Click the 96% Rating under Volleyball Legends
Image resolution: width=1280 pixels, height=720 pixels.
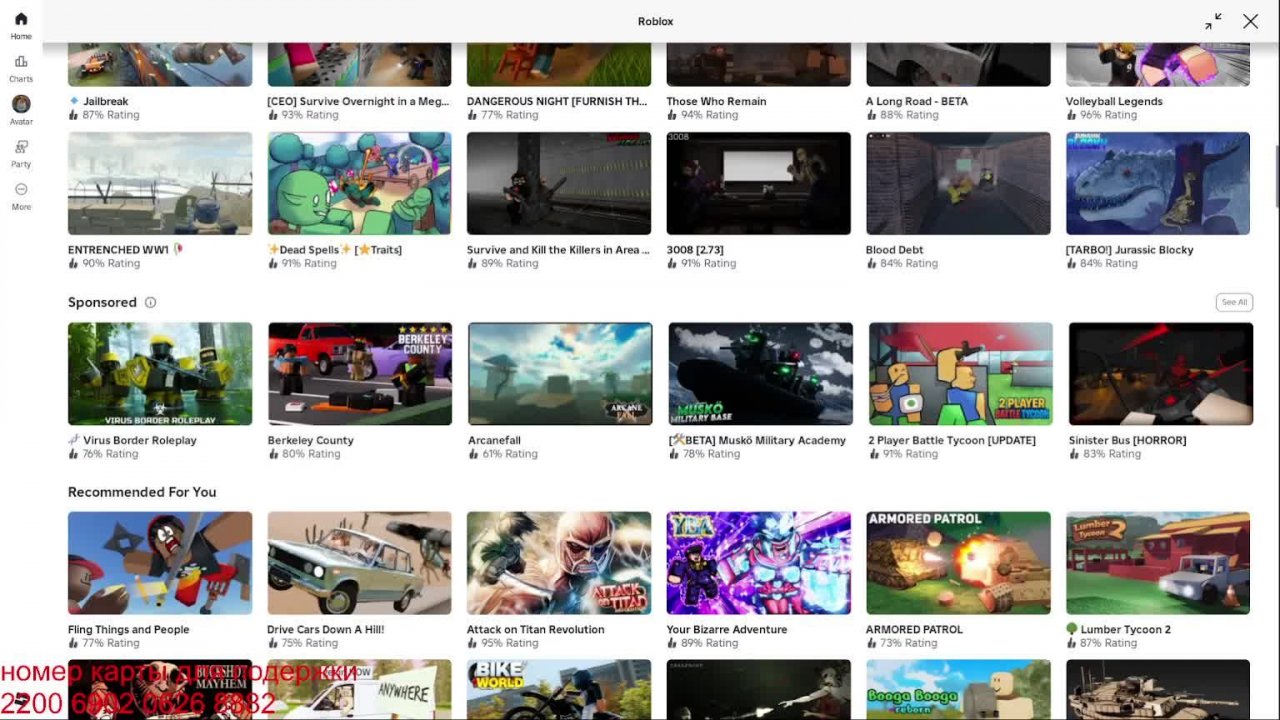click(1101, 115)
